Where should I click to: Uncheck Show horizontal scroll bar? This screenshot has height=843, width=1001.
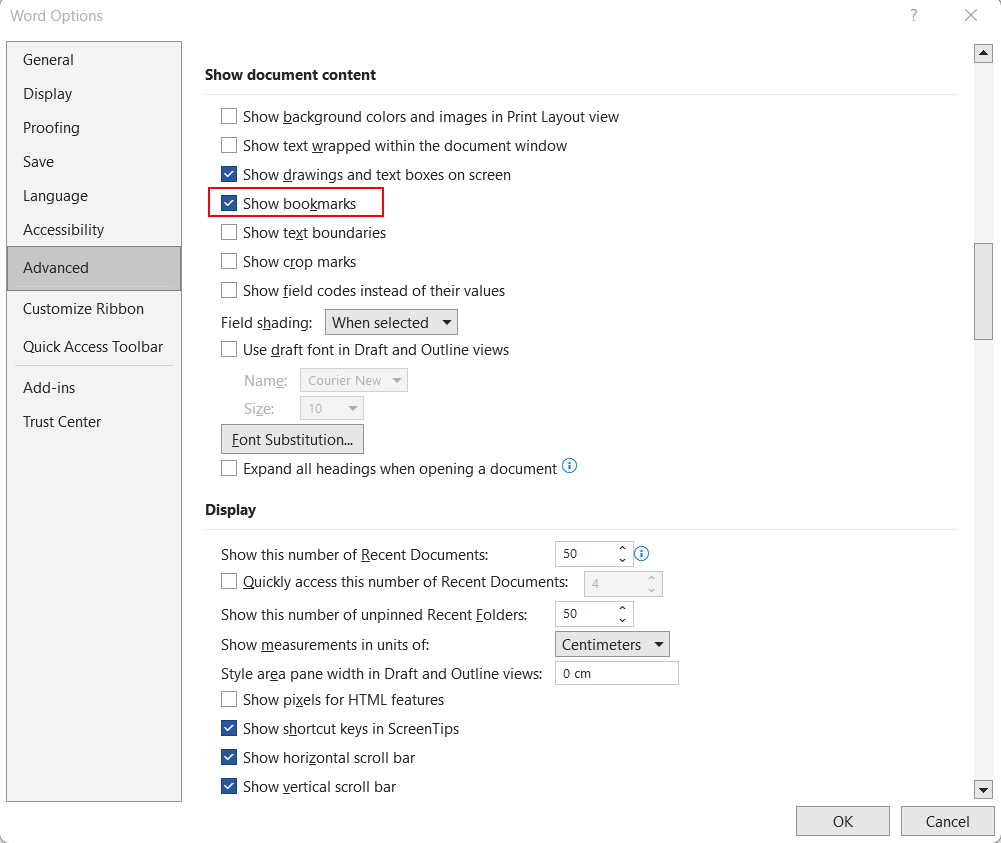(x=229, y=757)
